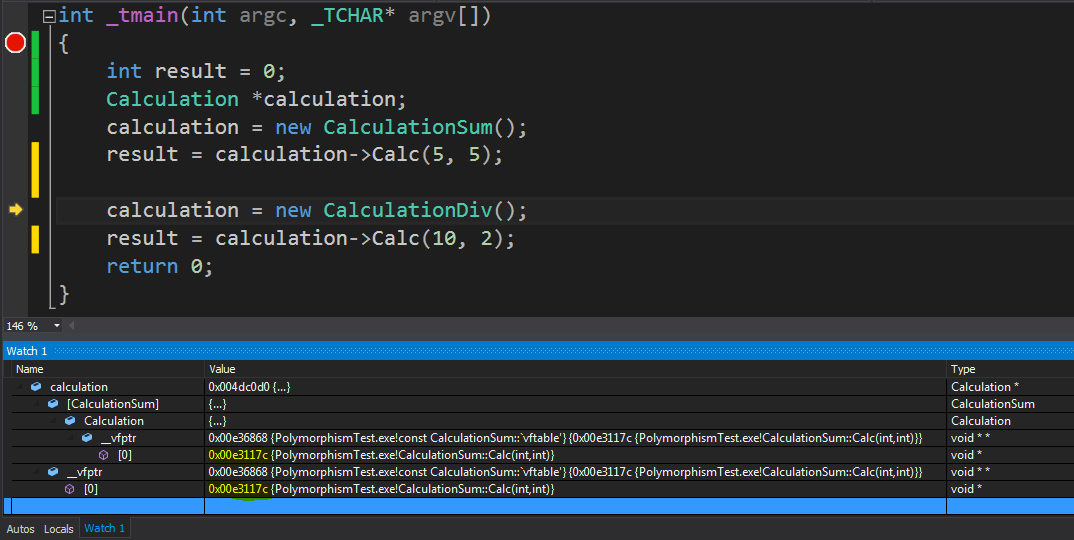Image resolution: width=1074 pixels, height=540 pixels.
Task: Click the purple cube icon of the last [0] row
Action: pos(69,489)
